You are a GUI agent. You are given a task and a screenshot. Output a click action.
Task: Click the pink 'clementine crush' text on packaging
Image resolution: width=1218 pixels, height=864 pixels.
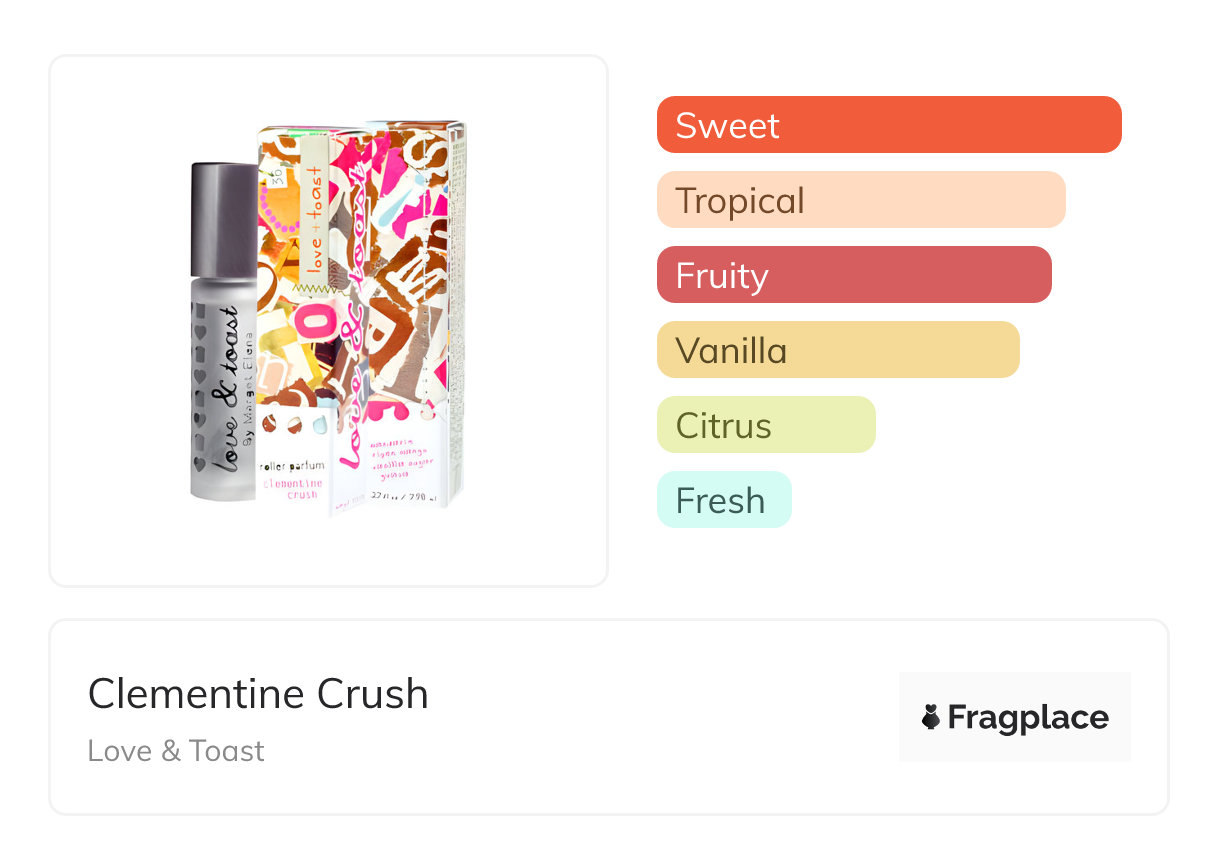pos(289,488)
